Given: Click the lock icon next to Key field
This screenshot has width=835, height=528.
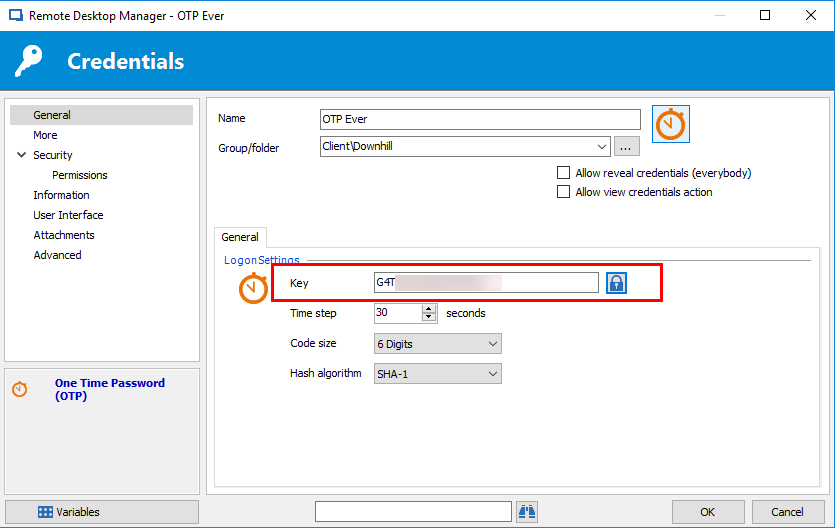Looking at the screenshot, I should (x=616, y=283).
